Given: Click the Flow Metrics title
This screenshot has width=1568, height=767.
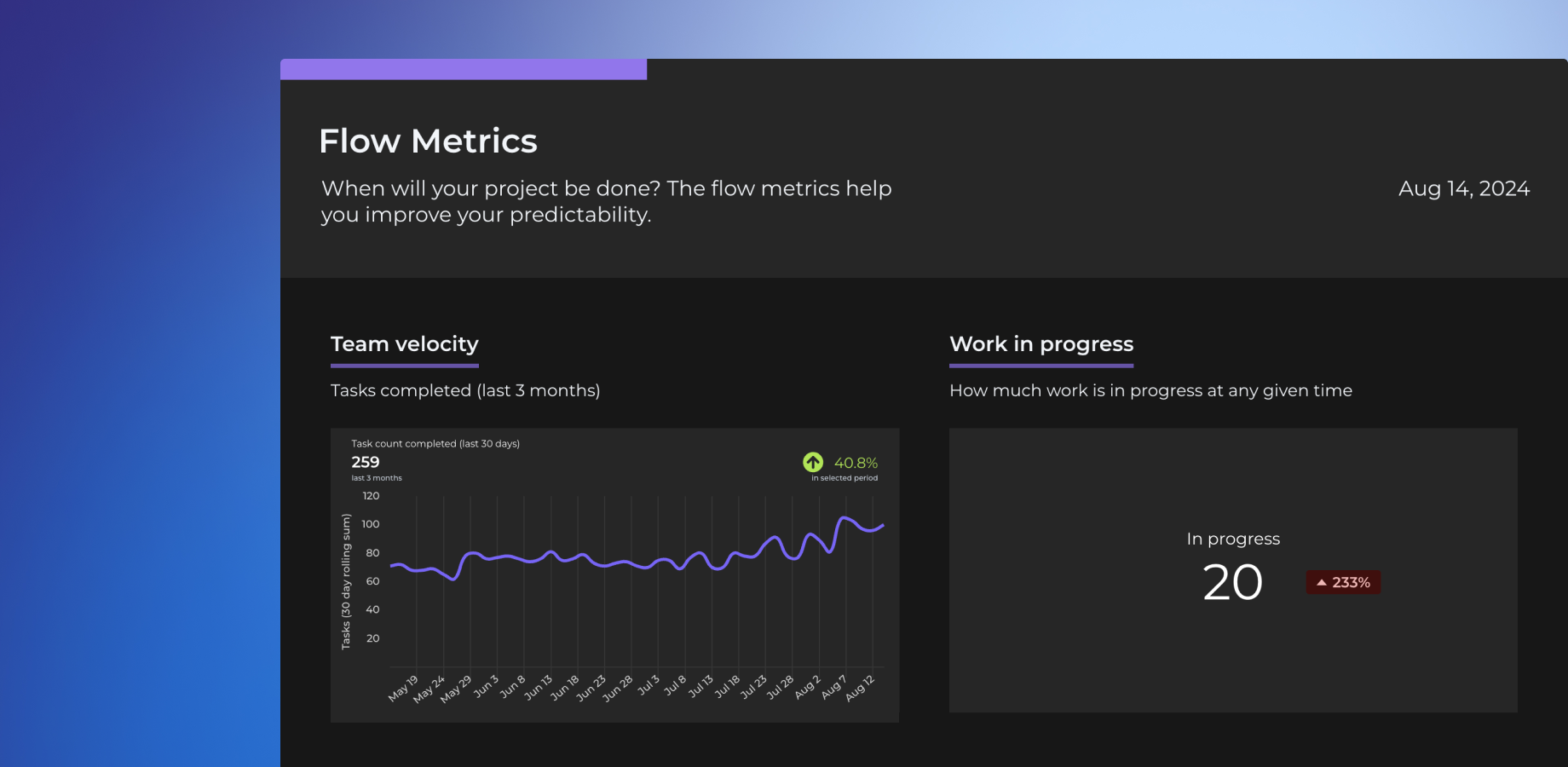Looking at the screenshot, I should tap(428, 141).
